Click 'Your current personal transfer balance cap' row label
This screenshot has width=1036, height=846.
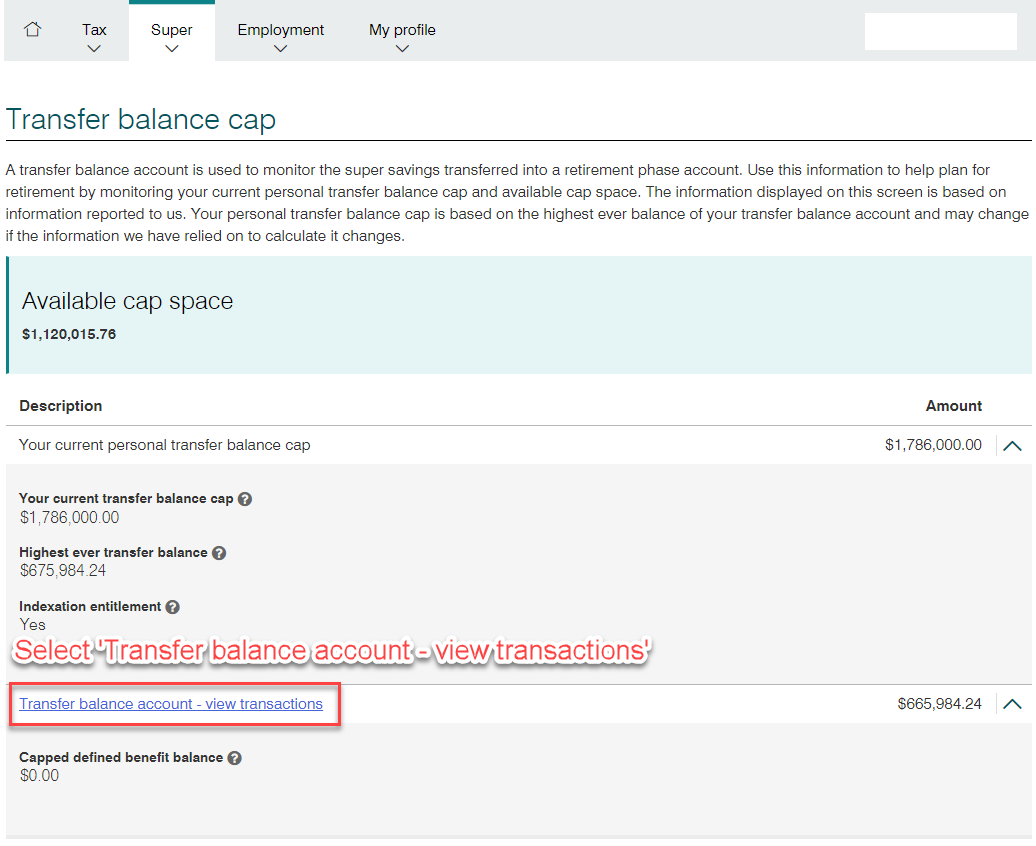[x=165, y=445]
